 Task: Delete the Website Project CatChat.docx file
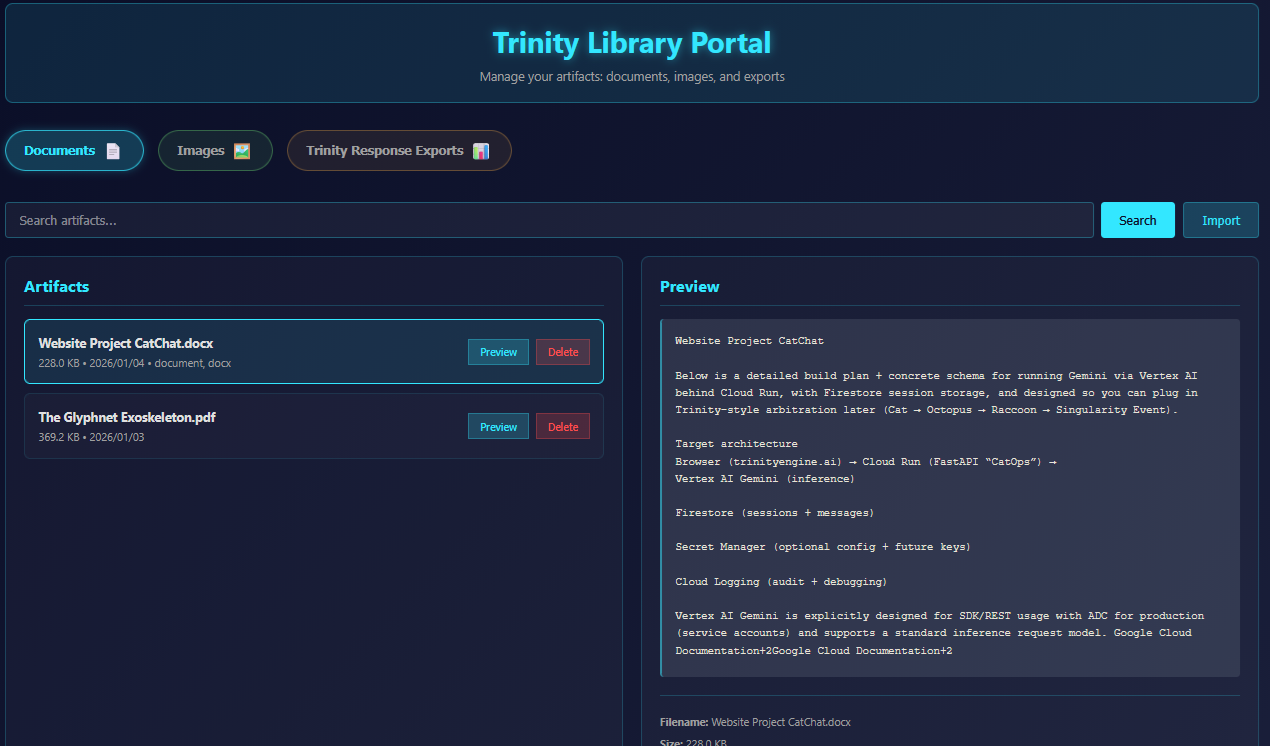click(x=562, y=351)
